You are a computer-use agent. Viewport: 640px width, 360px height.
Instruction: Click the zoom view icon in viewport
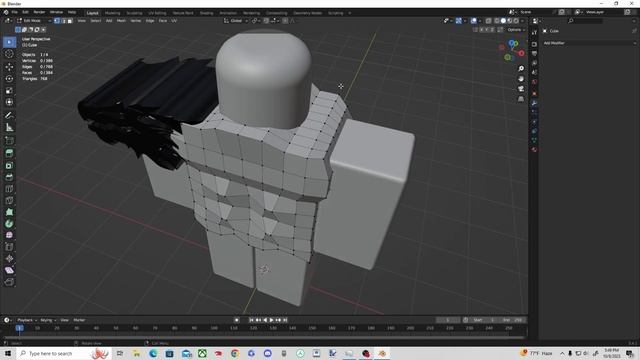click(521, 69)
